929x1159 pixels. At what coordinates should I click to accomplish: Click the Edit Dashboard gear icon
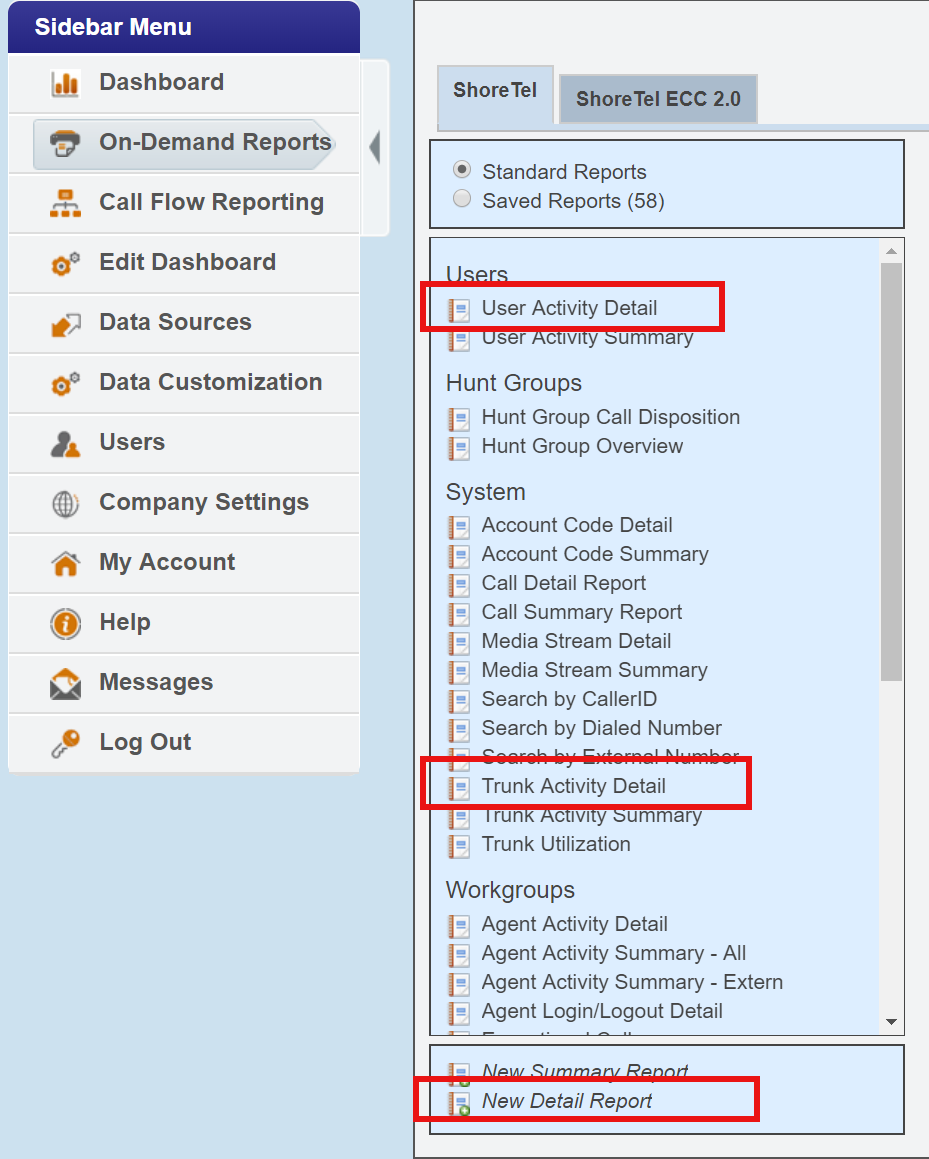(x=65, y=263)
